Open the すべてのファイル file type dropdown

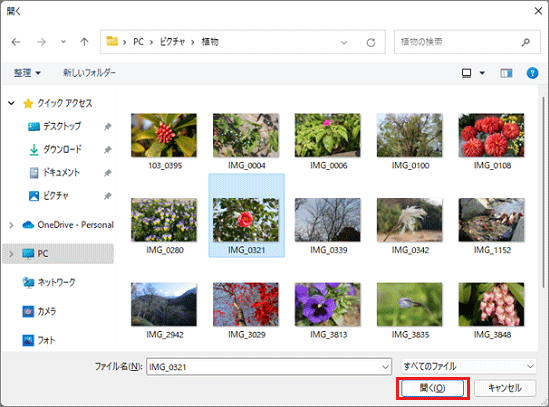pyautogui.click(x=468, y=366)
